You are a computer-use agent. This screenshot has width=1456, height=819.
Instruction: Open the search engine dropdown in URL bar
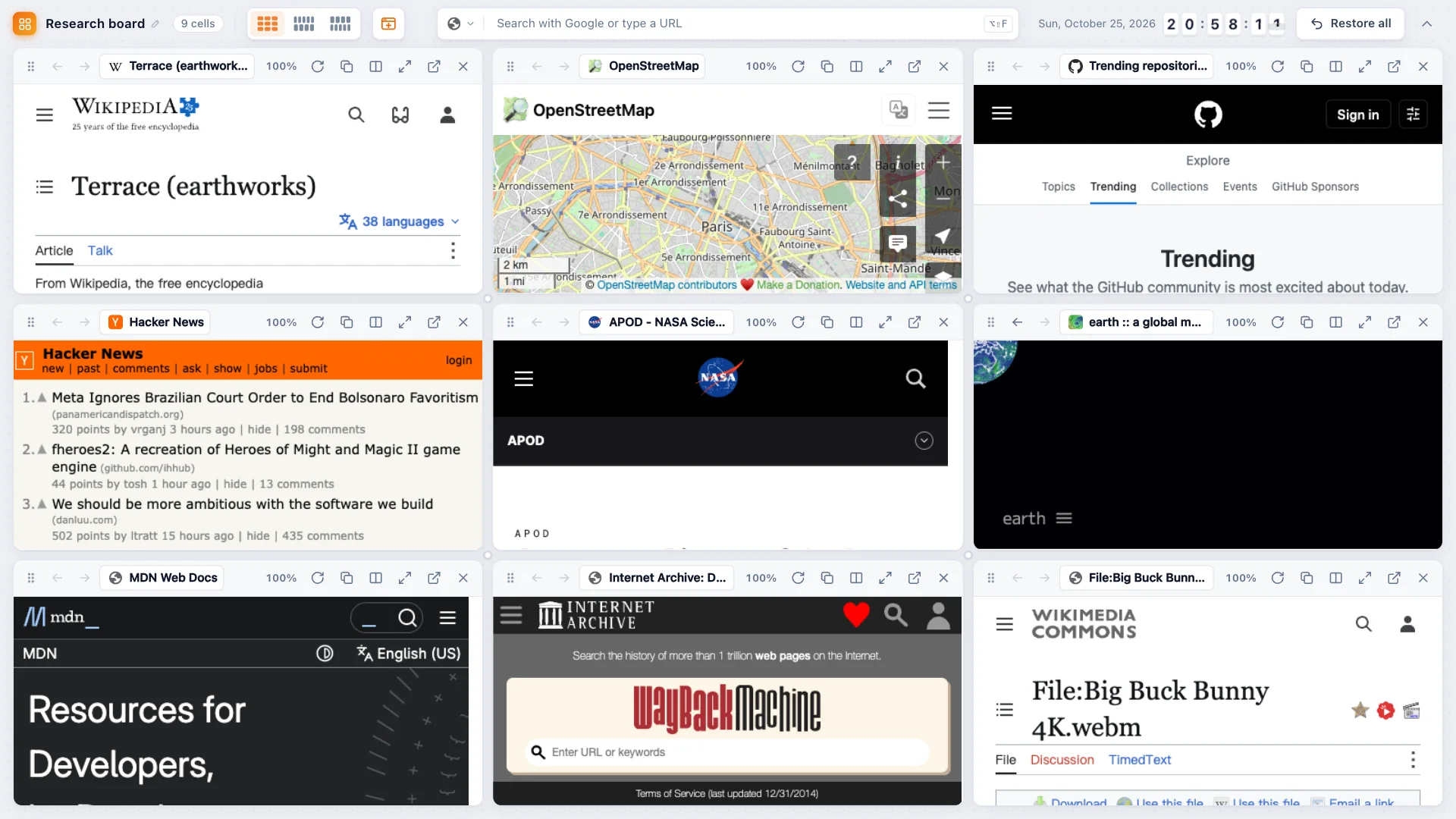pyautogui.click(x=460, y=24)
